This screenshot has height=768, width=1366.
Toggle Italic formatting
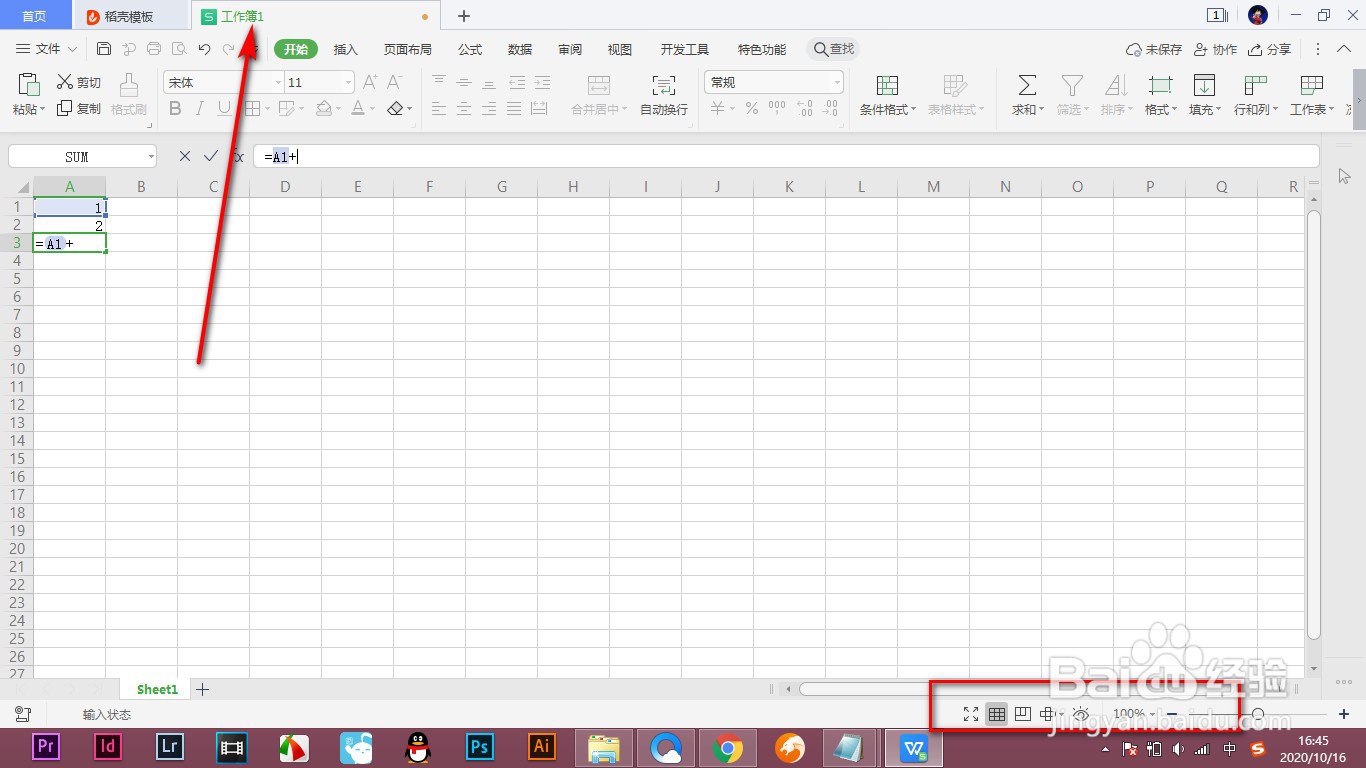[200, 108]
